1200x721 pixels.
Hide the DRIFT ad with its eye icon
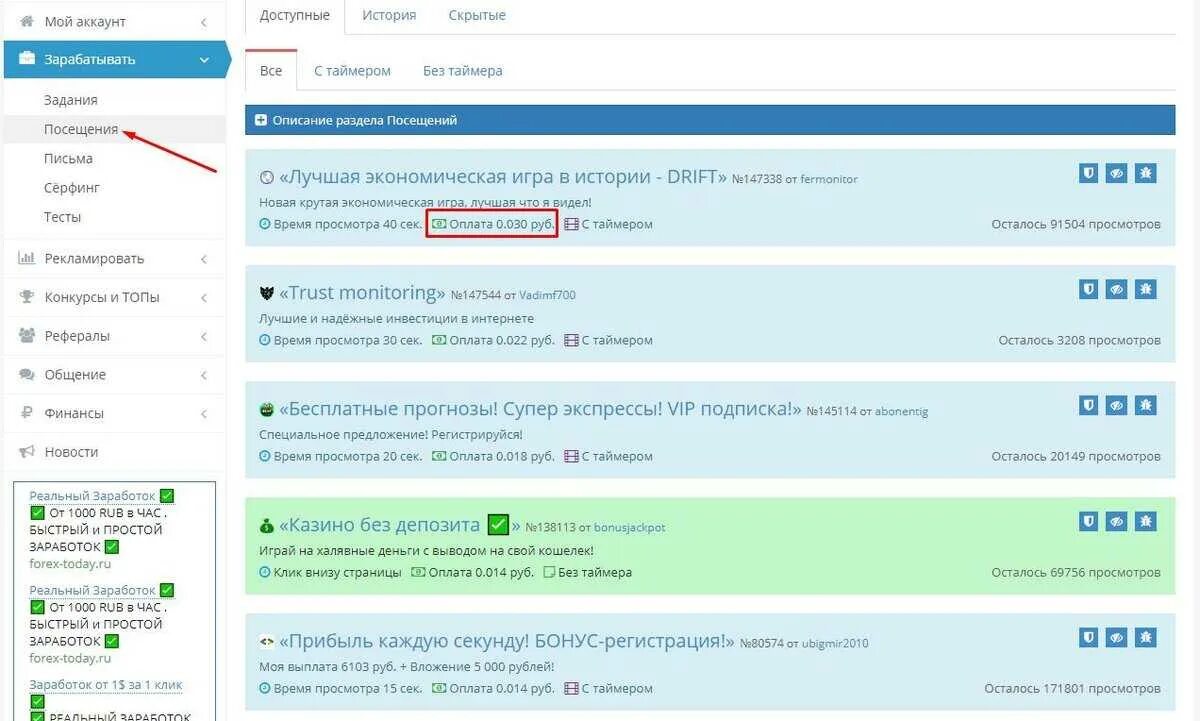click(x=1117, y=173)
